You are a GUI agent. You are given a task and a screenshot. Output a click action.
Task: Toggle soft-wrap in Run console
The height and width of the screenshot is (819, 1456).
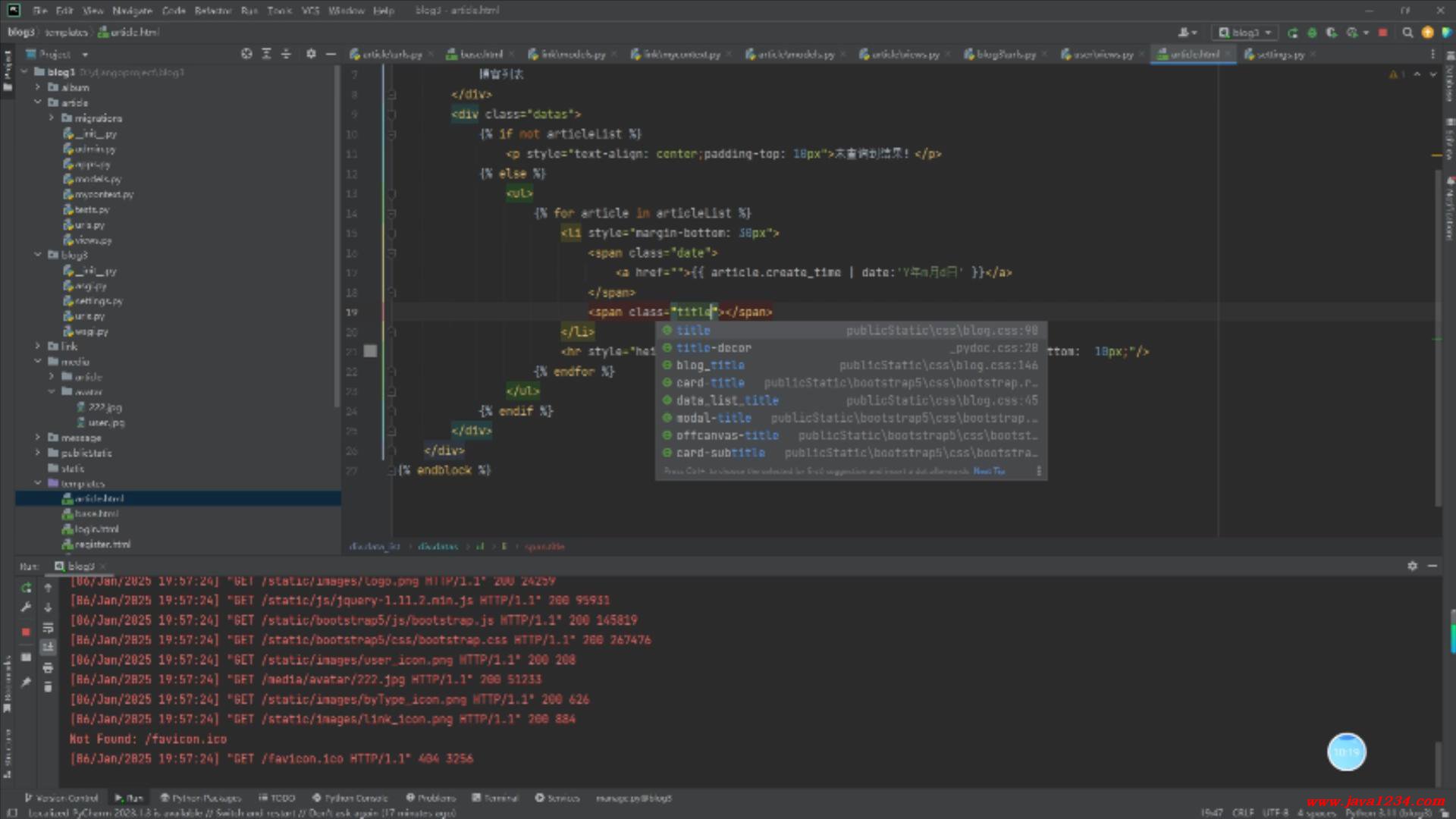48,627
